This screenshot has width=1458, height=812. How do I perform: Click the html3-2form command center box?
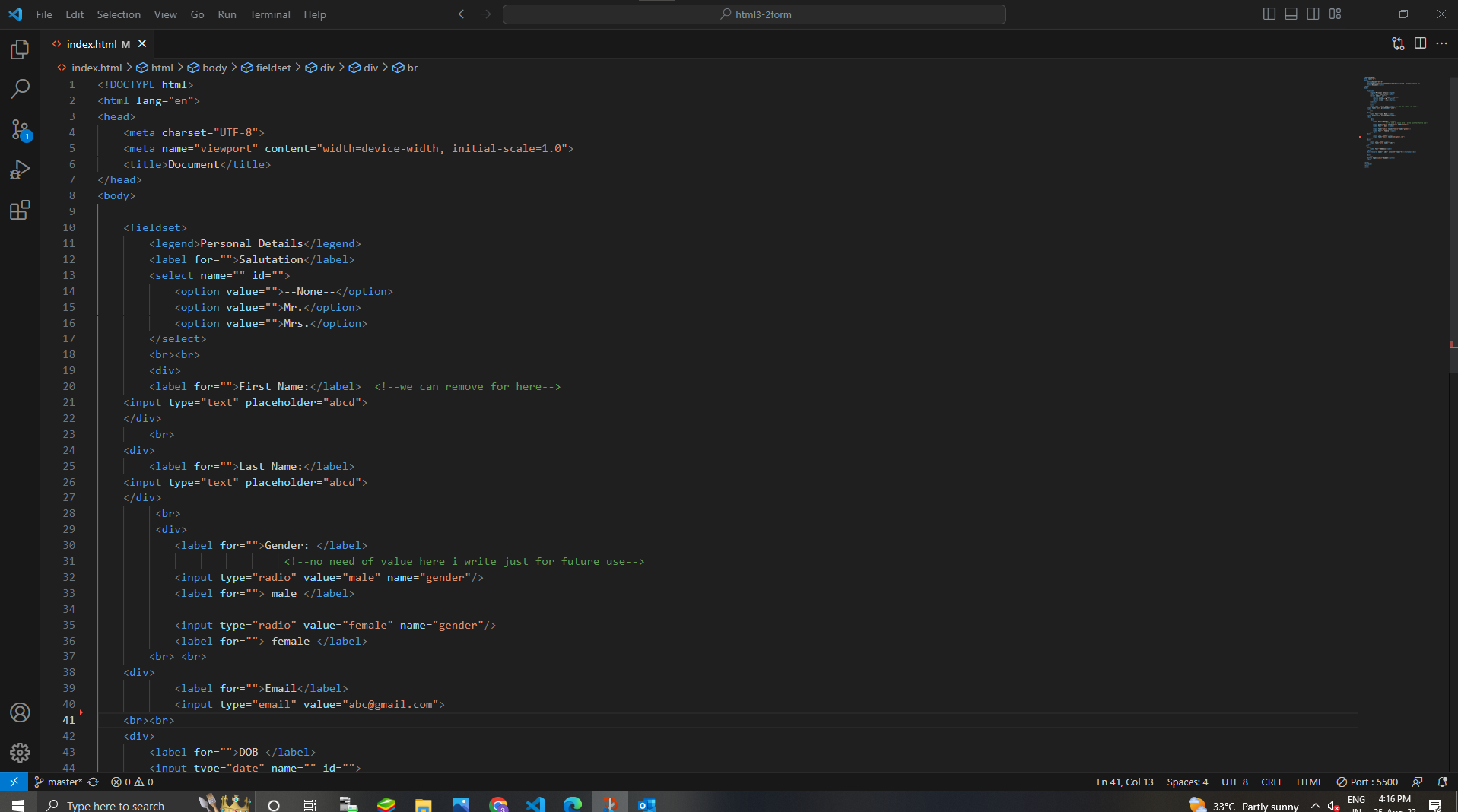pos(754,14)
